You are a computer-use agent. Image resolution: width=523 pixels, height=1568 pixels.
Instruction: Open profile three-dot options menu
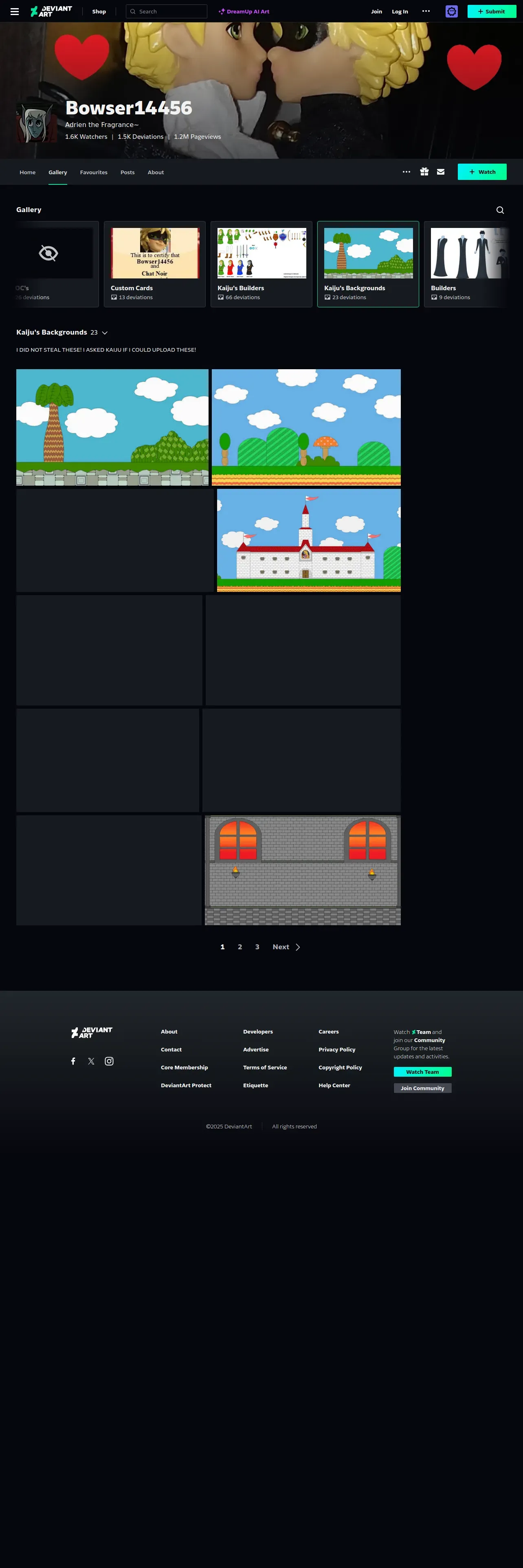tap(406, 172)
